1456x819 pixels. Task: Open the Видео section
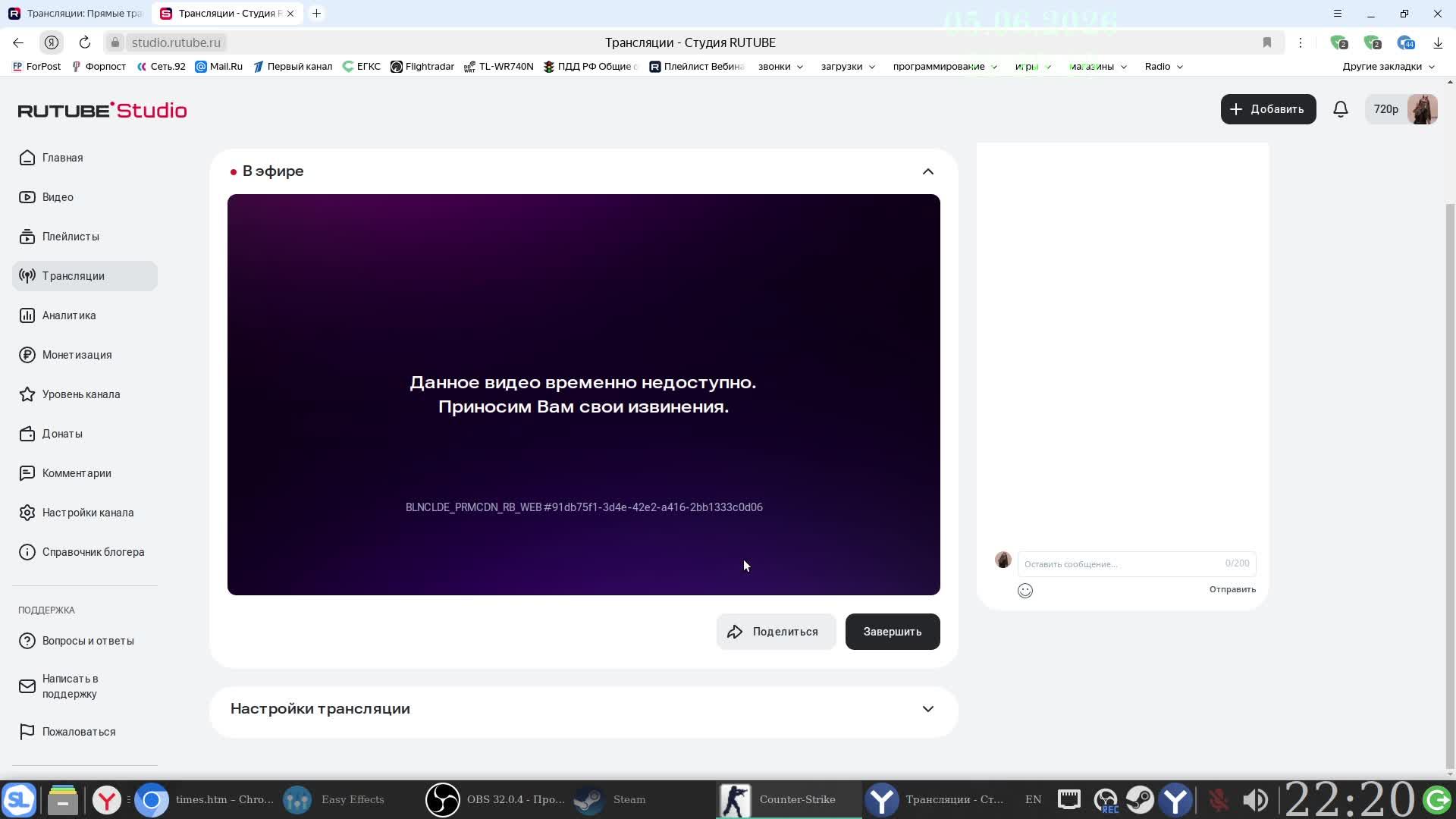pyautogui.click(x=85, y=197)
